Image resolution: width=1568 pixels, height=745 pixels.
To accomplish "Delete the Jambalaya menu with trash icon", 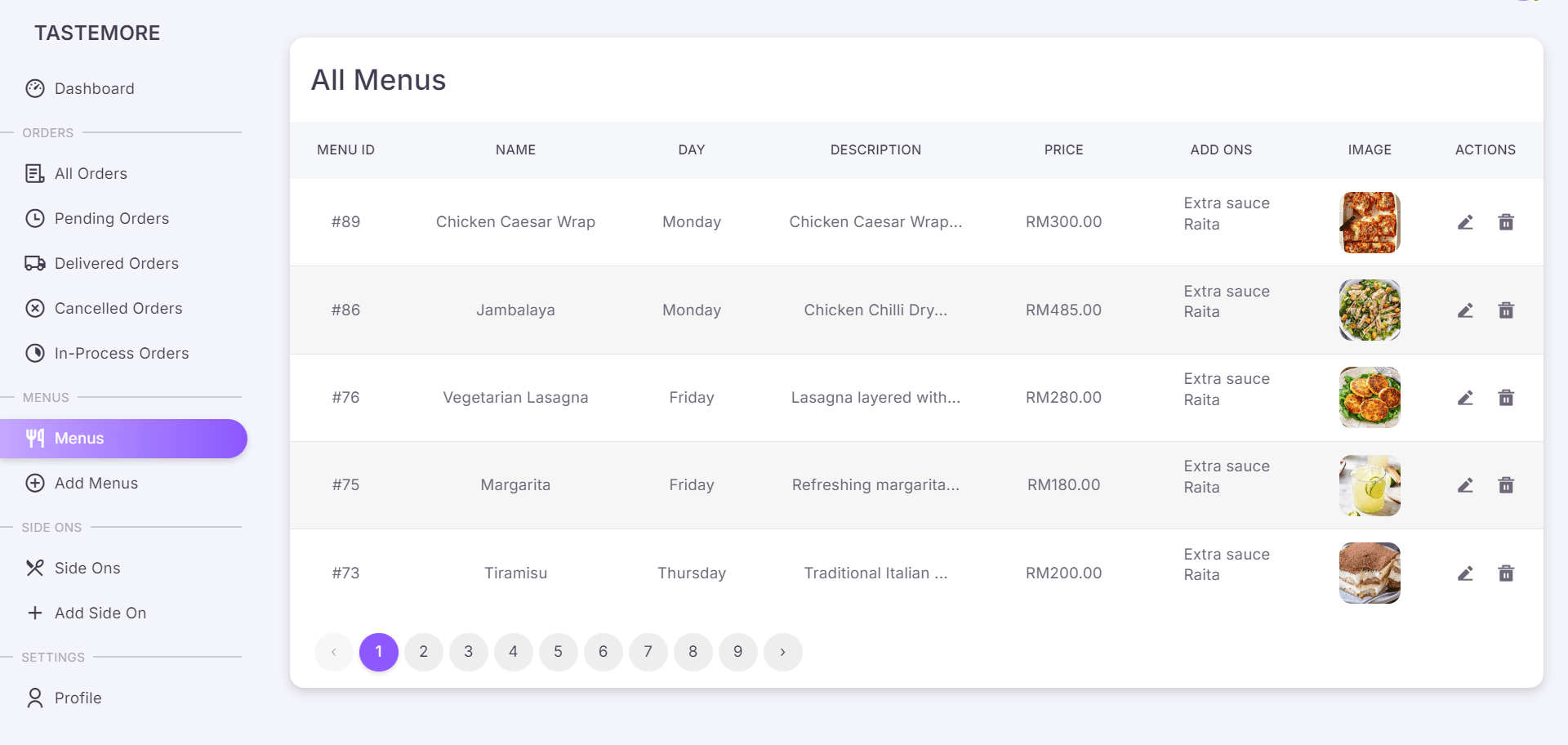I will (1506, 310).
